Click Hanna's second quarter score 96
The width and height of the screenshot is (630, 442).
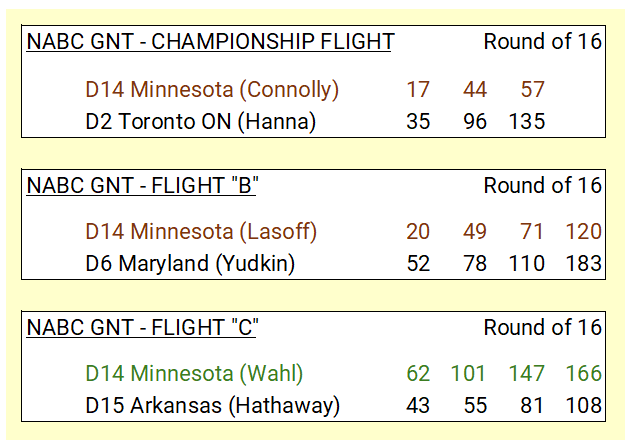(x=475, y=122)
